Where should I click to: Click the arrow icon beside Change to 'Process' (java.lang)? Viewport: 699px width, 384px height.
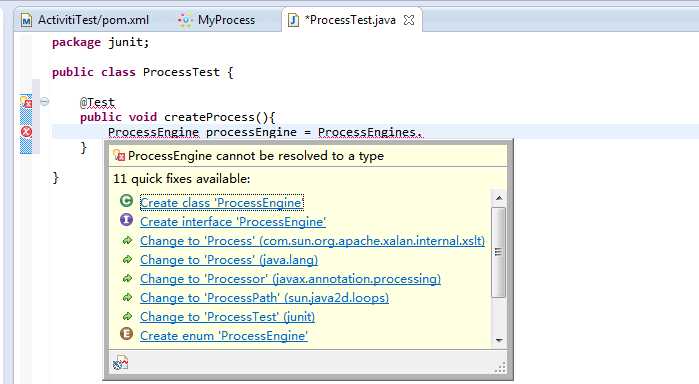coord(127,259)
